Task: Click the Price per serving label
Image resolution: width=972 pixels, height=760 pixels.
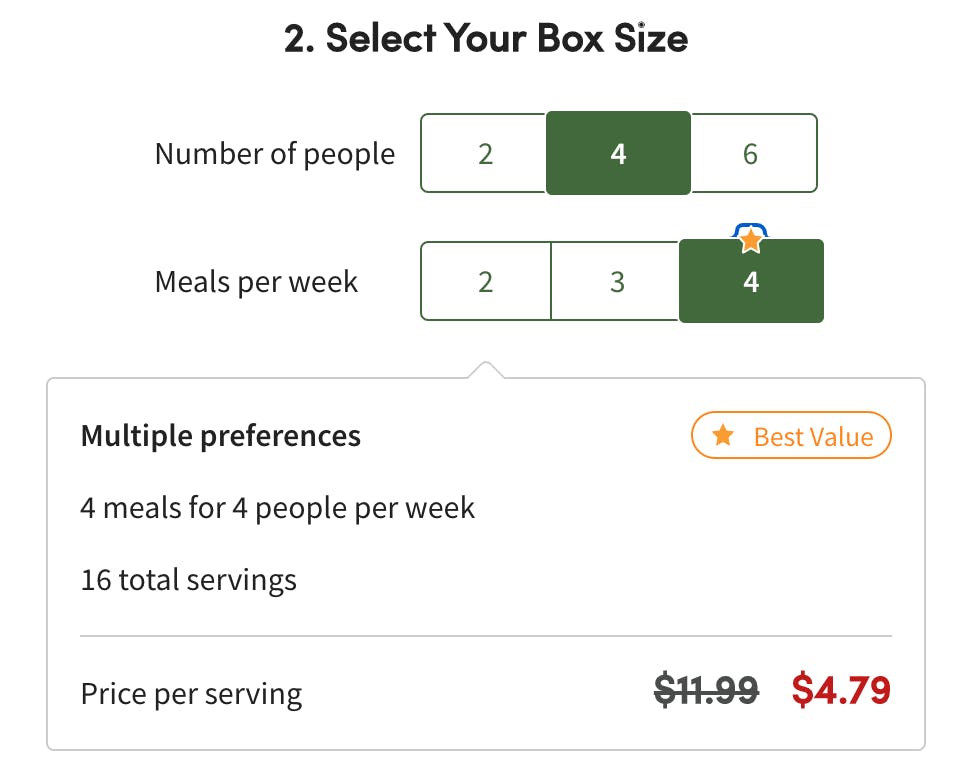Action: 192,694
